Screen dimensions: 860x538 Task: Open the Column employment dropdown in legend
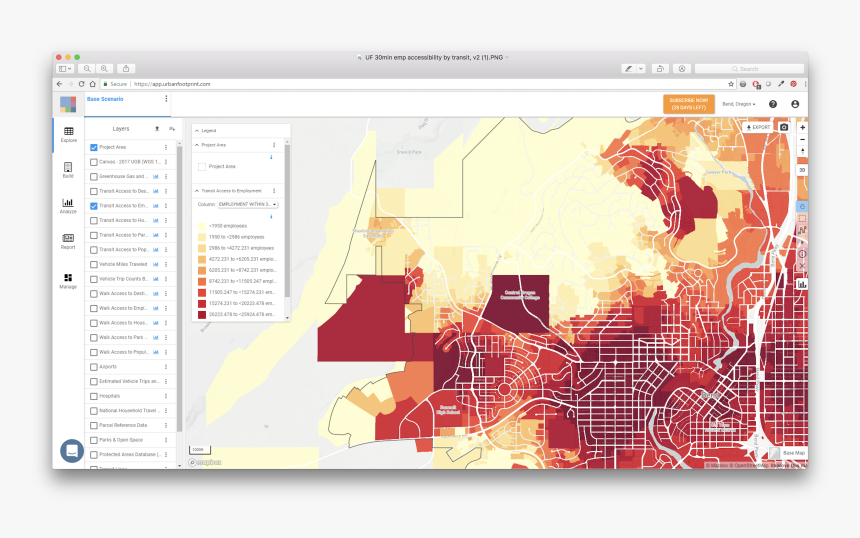(x=248, y=204)
